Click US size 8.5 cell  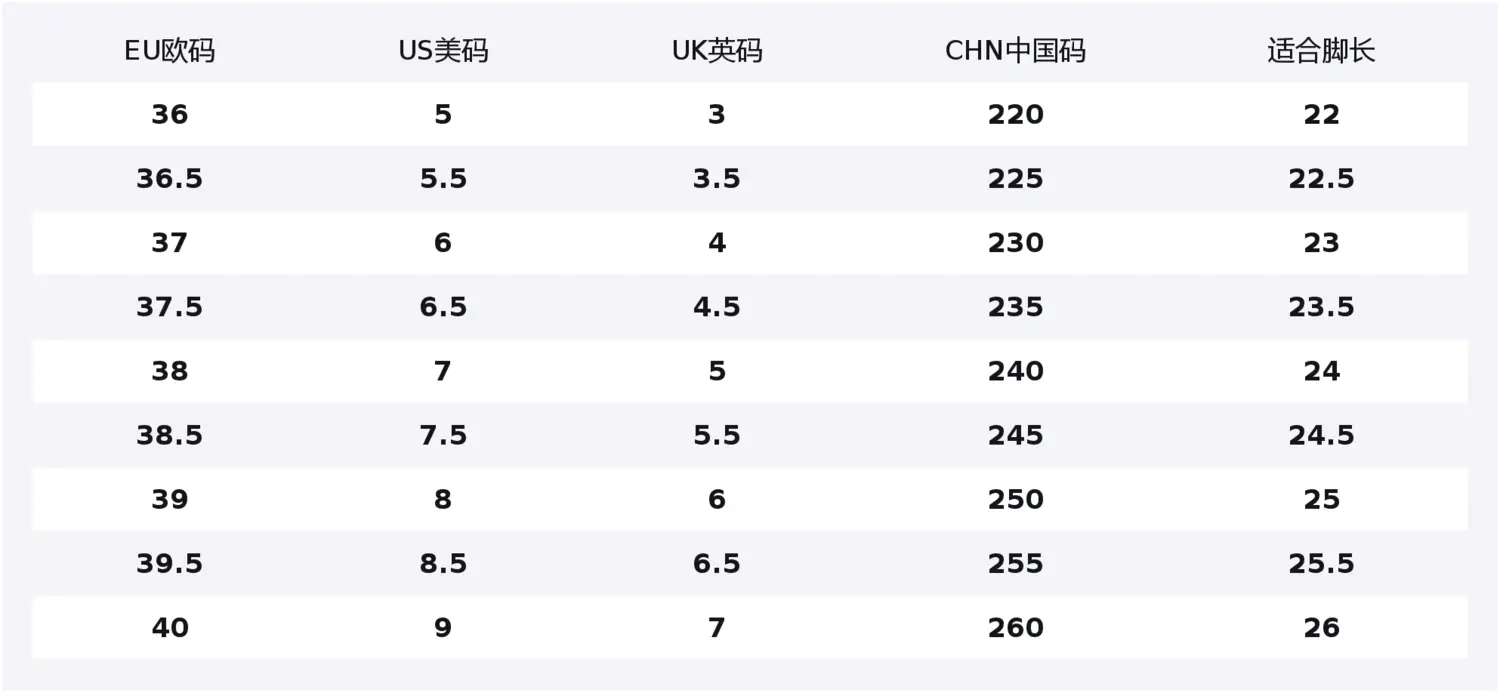click(443, 564)
